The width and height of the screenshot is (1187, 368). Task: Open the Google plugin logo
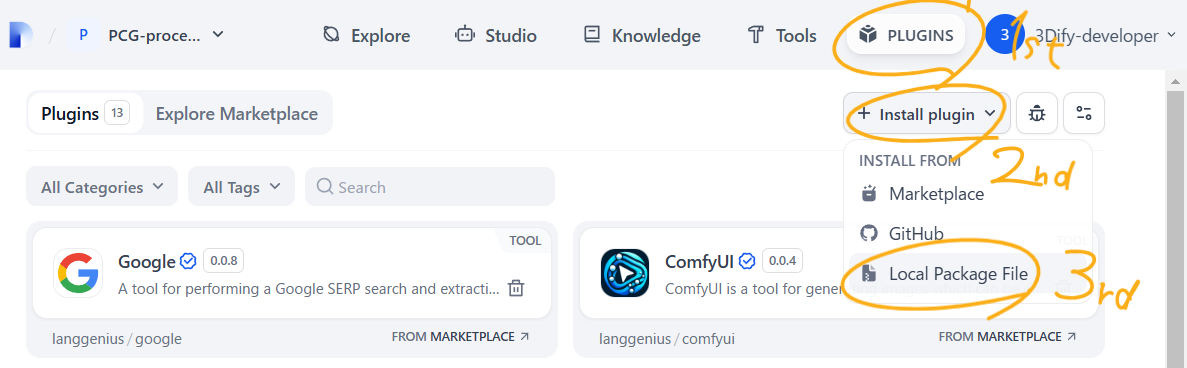pos(78,273)
